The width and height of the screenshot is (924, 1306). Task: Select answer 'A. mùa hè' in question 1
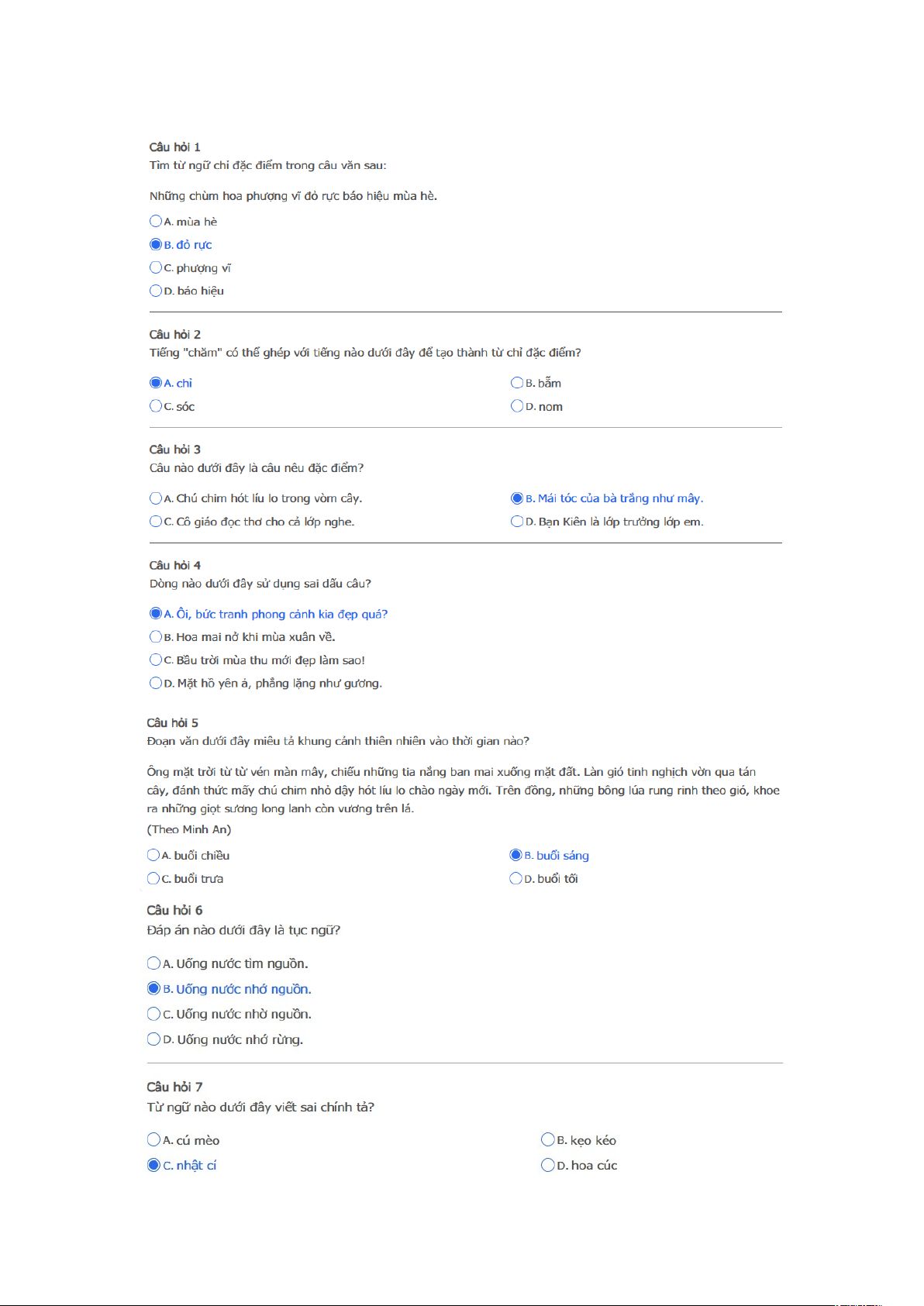(x=156, y=221)
